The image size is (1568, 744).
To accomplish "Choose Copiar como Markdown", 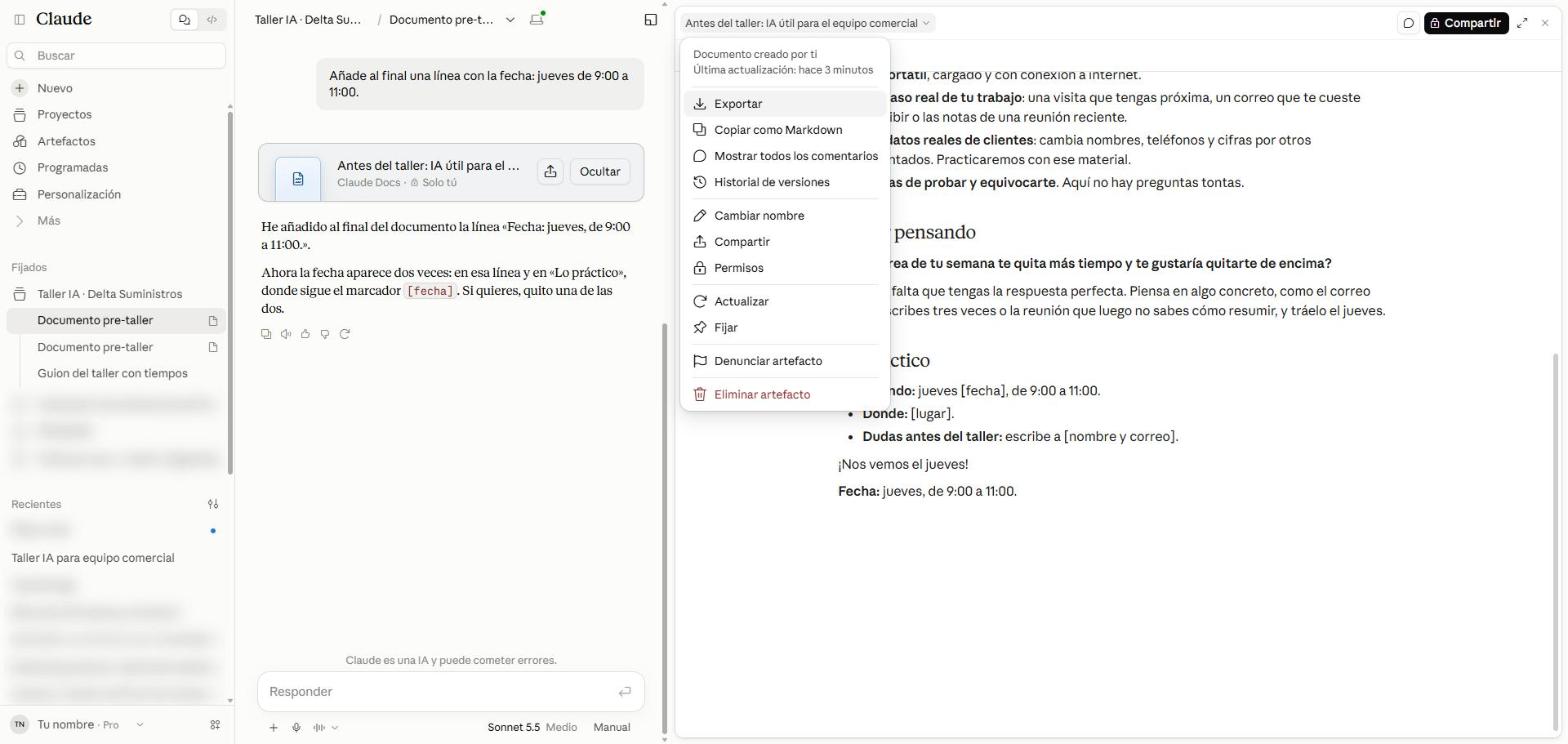I will click(x=785, y=130).
